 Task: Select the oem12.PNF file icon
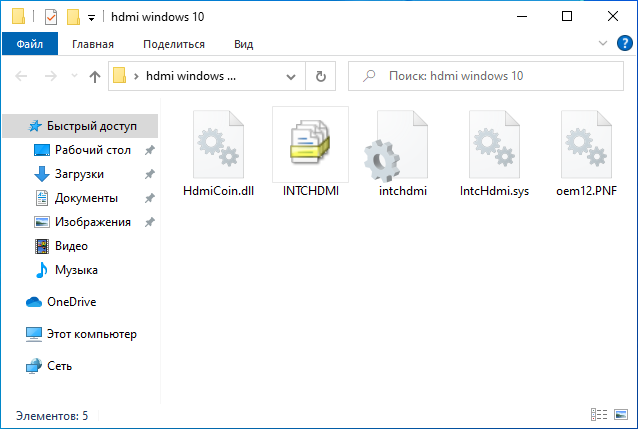[586, 144]
